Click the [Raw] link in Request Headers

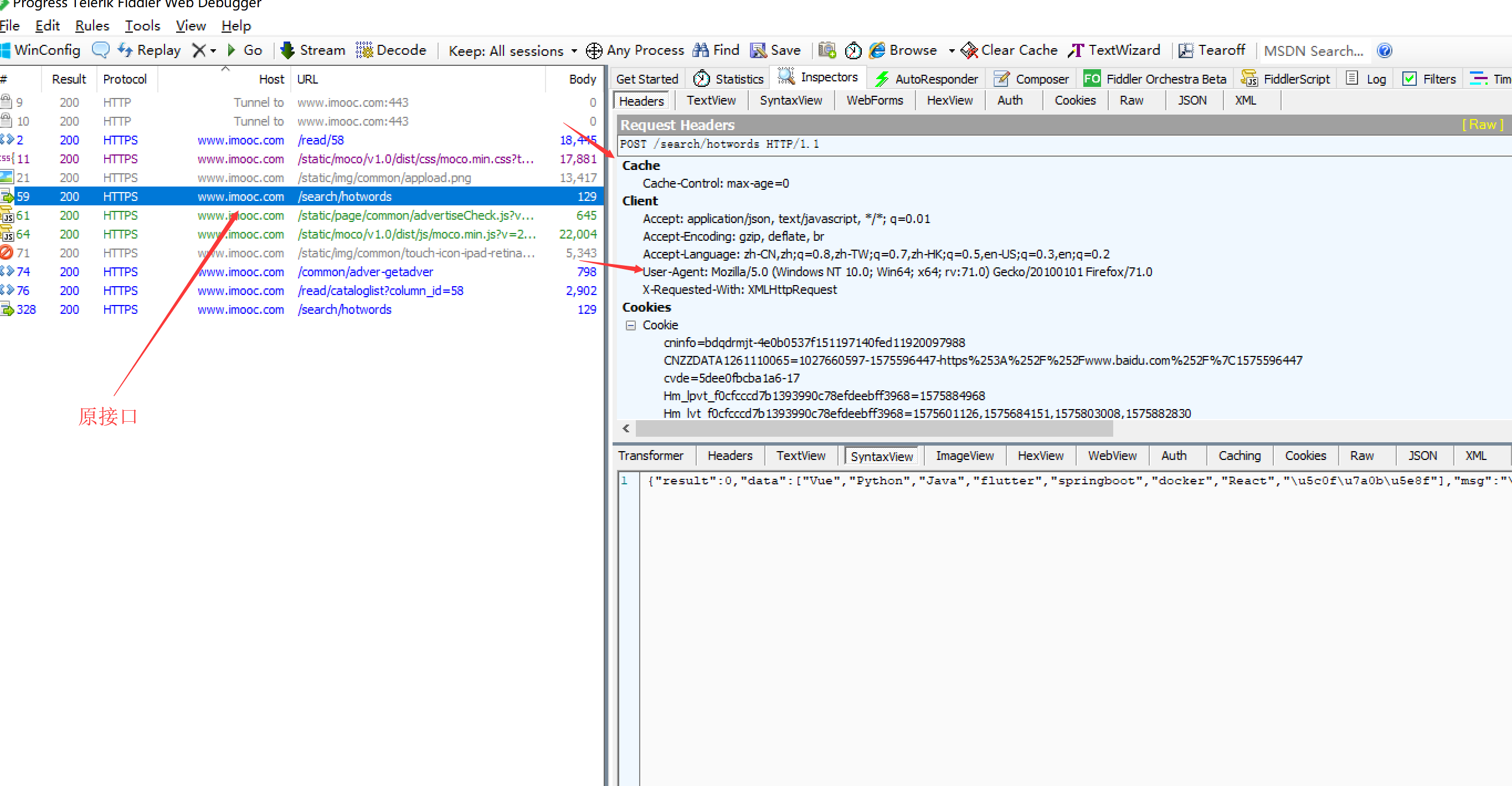coord(1482,125)
